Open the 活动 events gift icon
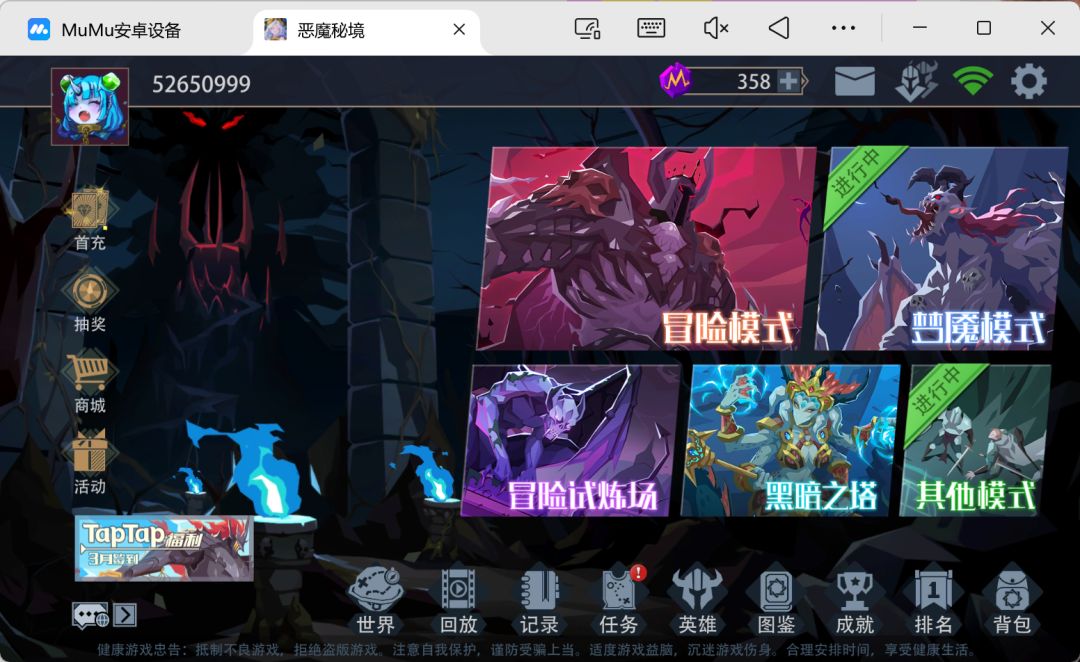1080x662 pixels. click(90, 463)
